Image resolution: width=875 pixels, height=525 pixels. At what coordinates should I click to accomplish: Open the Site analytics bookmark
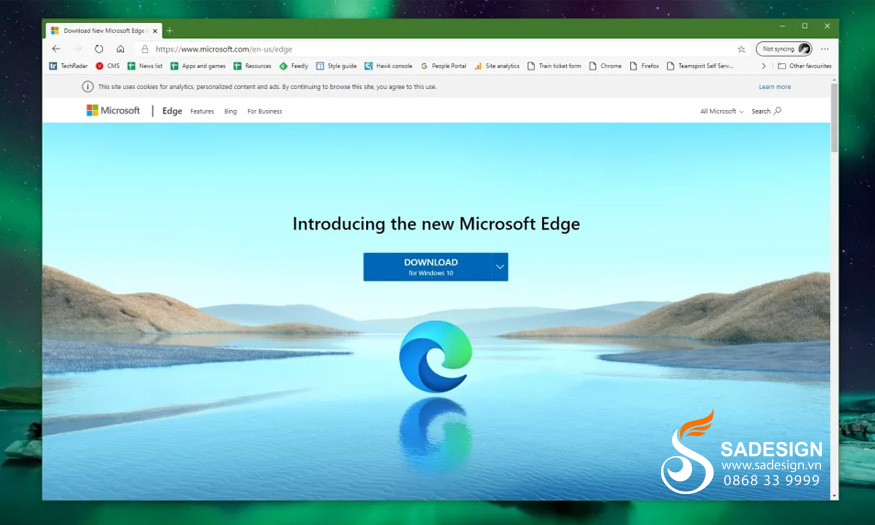click(x=497, y=66)
